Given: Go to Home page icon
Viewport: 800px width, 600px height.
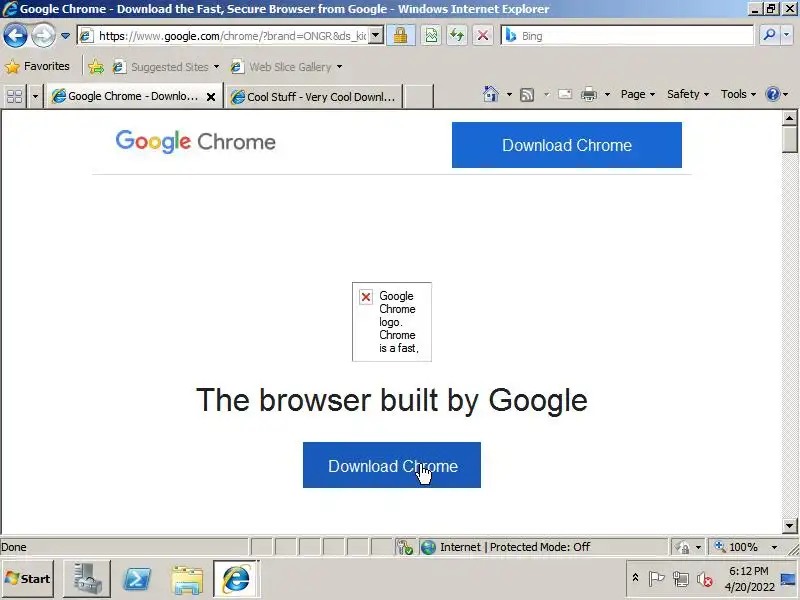Looking at the screenshot, I should pyautogui.click(x=490, y=94).
